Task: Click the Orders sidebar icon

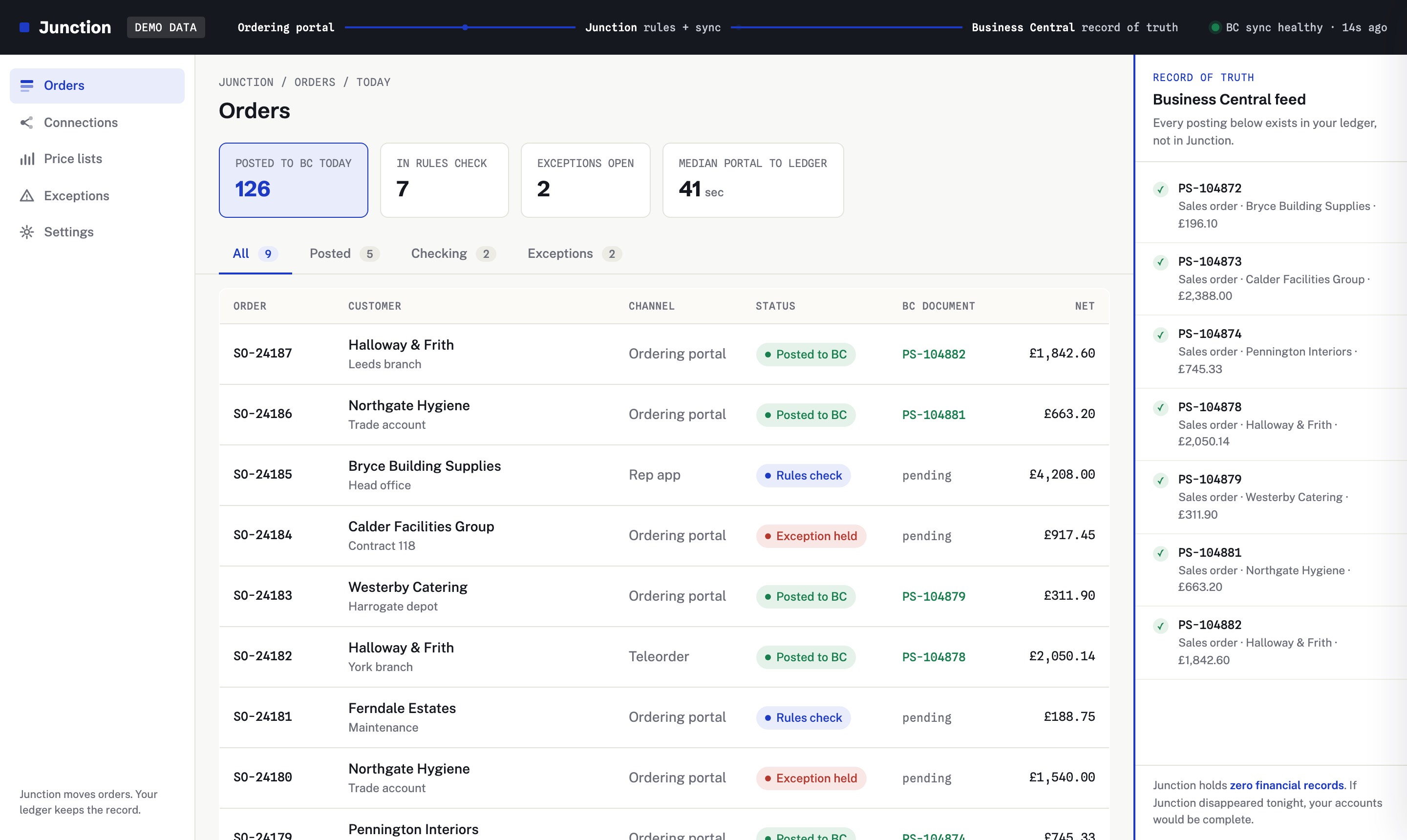Action: [x=26, y=85]
